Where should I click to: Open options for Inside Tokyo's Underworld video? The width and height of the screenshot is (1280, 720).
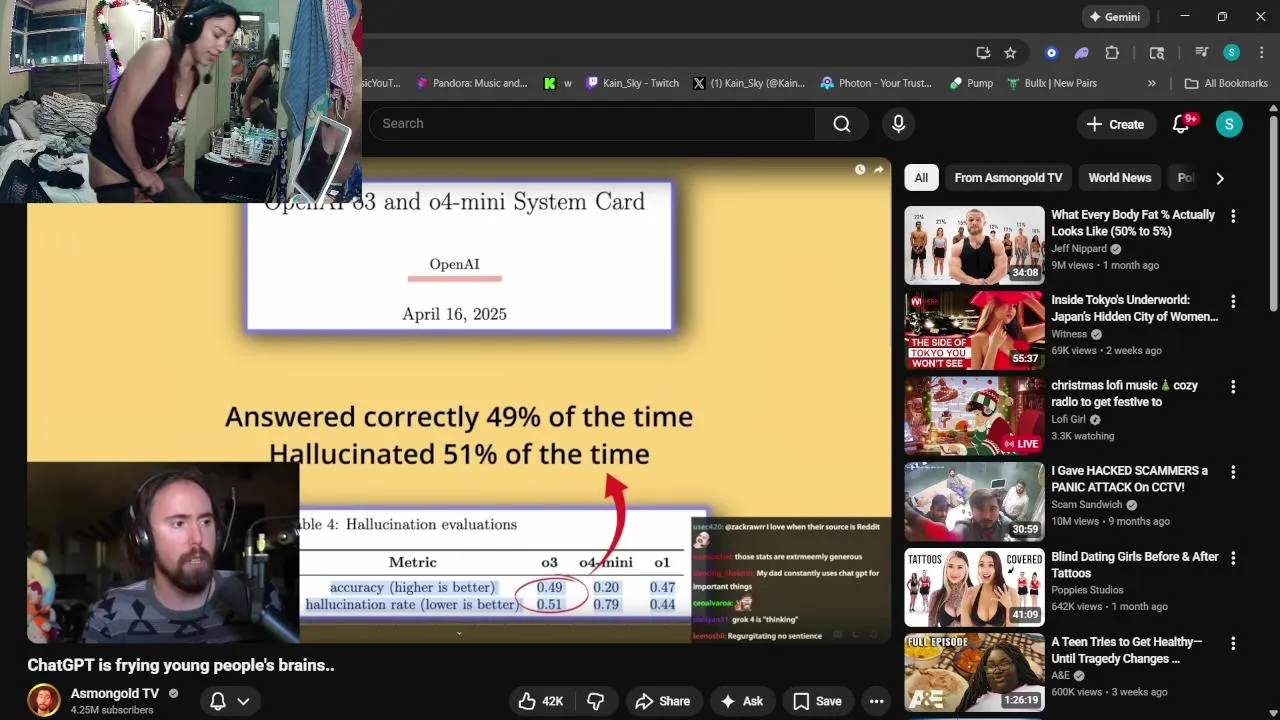1233,301
